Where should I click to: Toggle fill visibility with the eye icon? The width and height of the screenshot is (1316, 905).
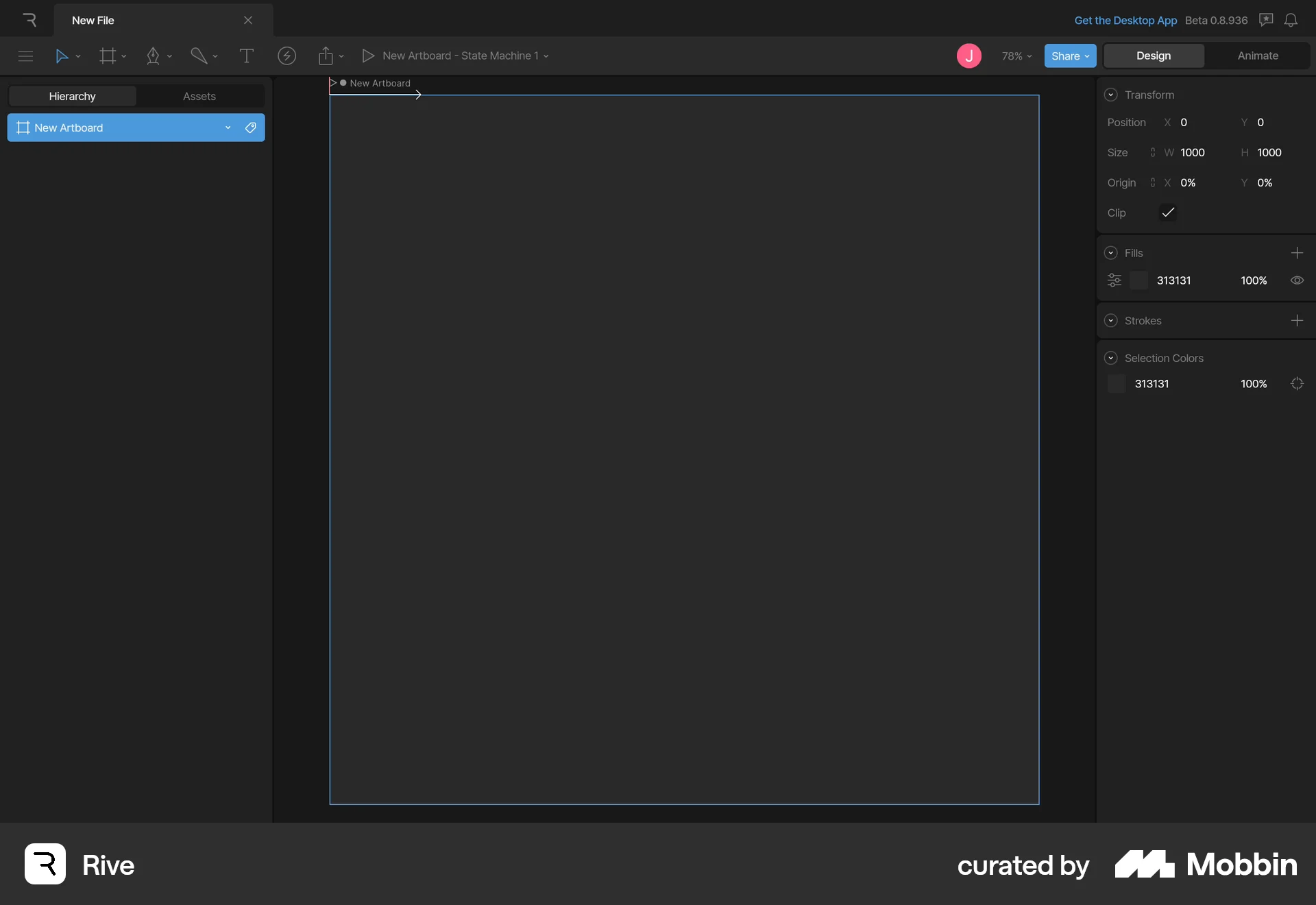[1297, 280]
